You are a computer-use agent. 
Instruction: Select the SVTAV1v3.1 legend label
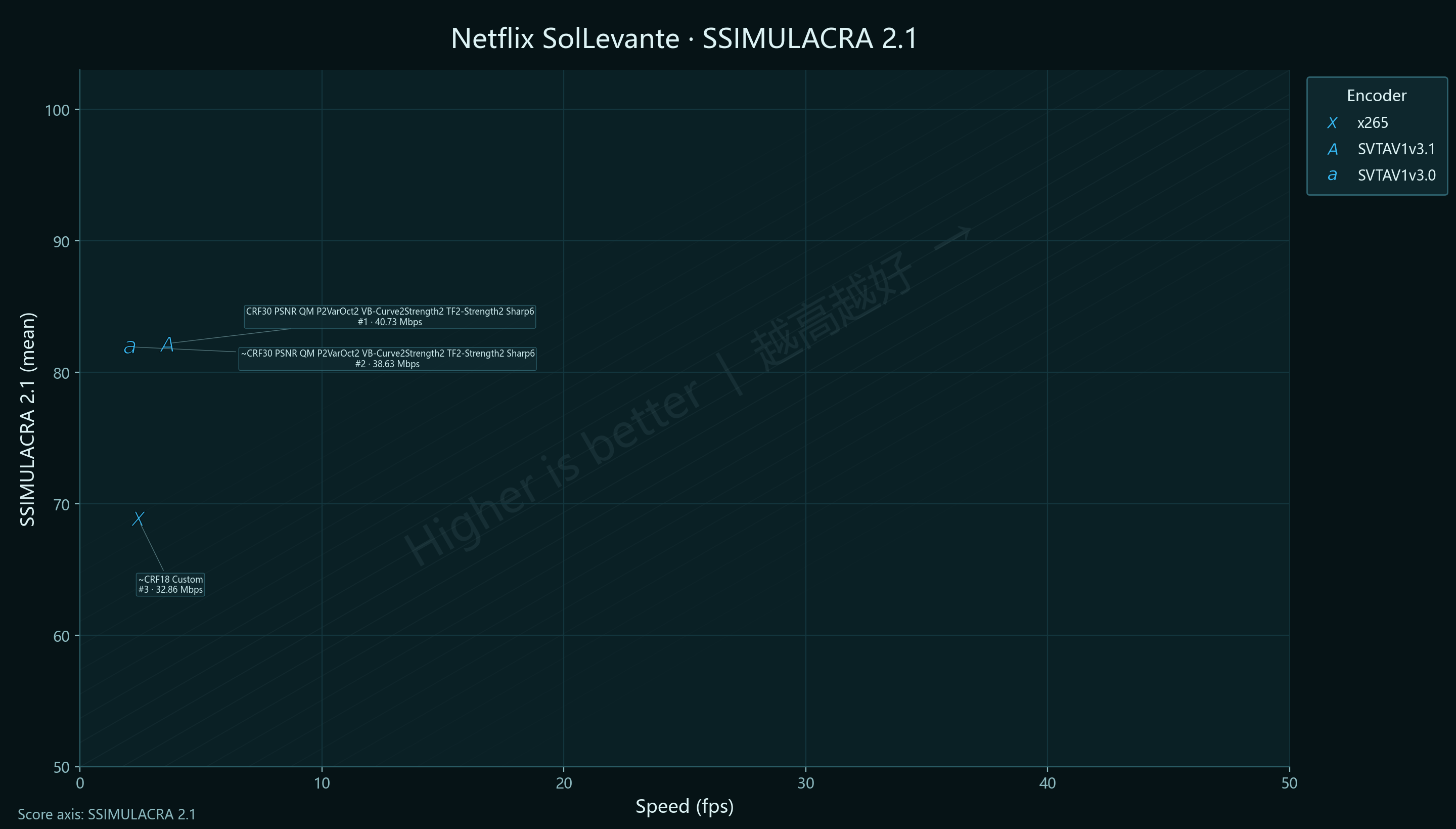[x=1396, y=149]
